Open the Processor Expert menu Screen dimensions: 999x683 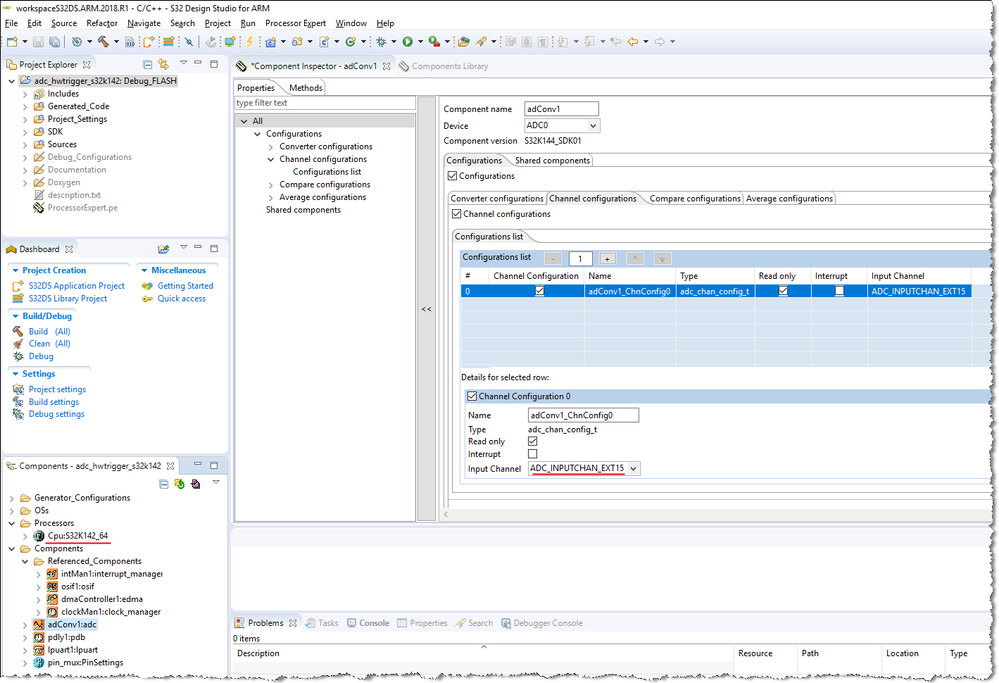[295, 23]
